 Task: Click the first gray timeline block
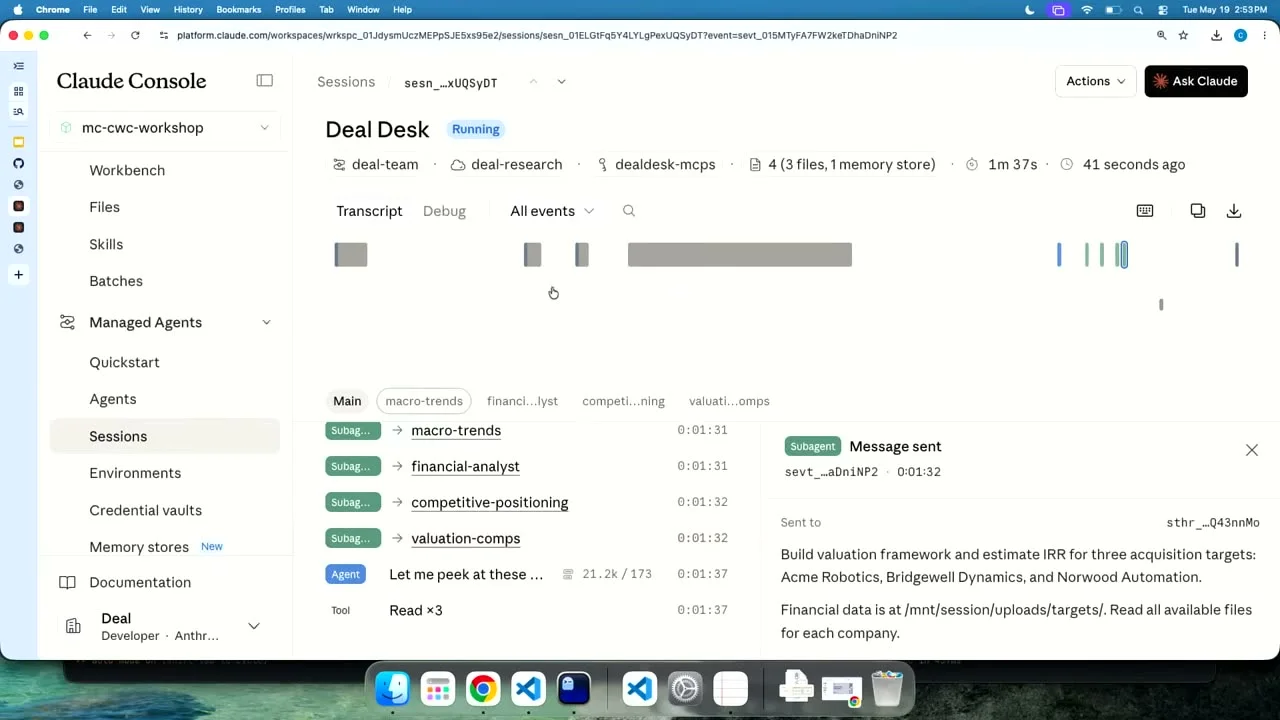pyautogui.click(x=351, y=255)
